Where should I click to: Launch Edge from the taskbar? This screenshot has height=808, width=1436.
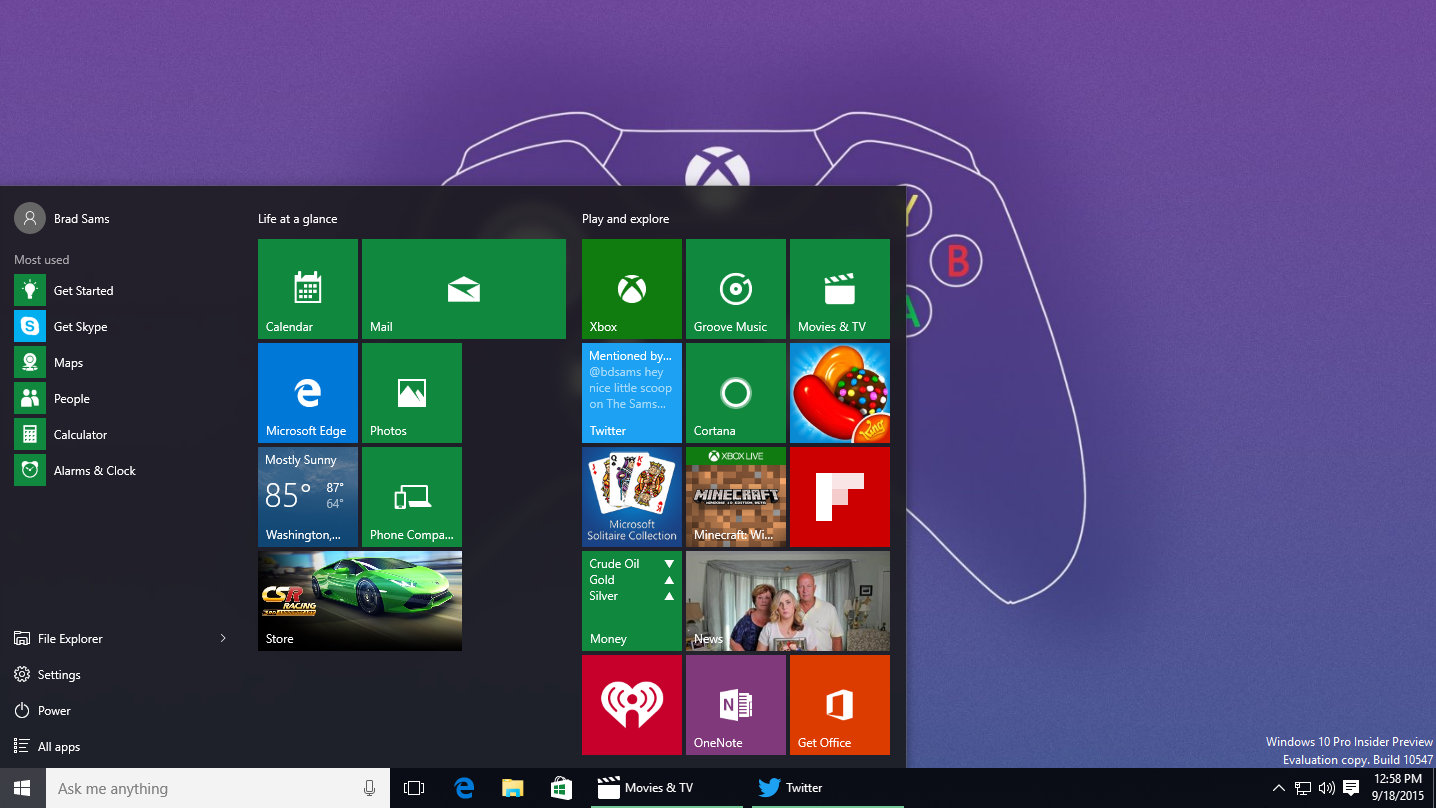[x=464, y=788]
